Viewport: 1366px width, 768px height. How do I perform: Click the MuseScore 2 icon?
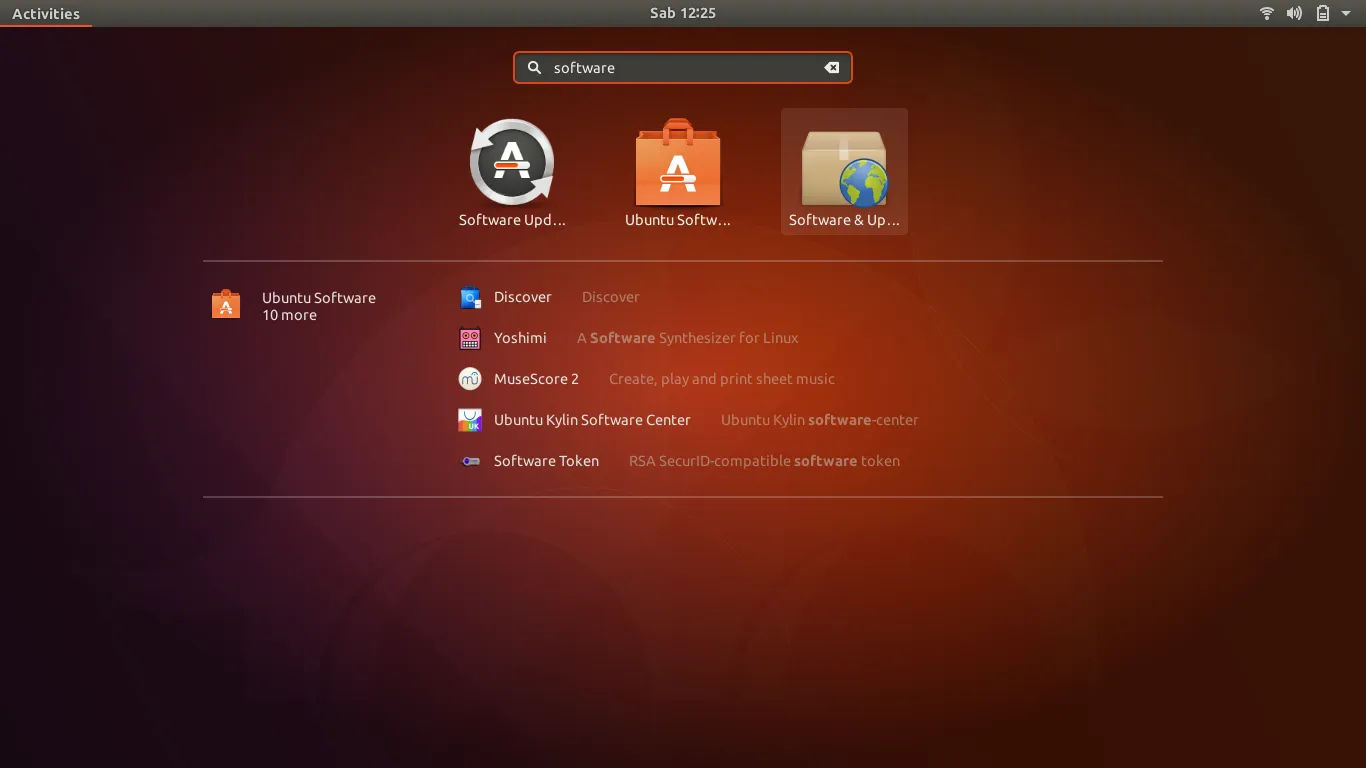pos(470,379)
